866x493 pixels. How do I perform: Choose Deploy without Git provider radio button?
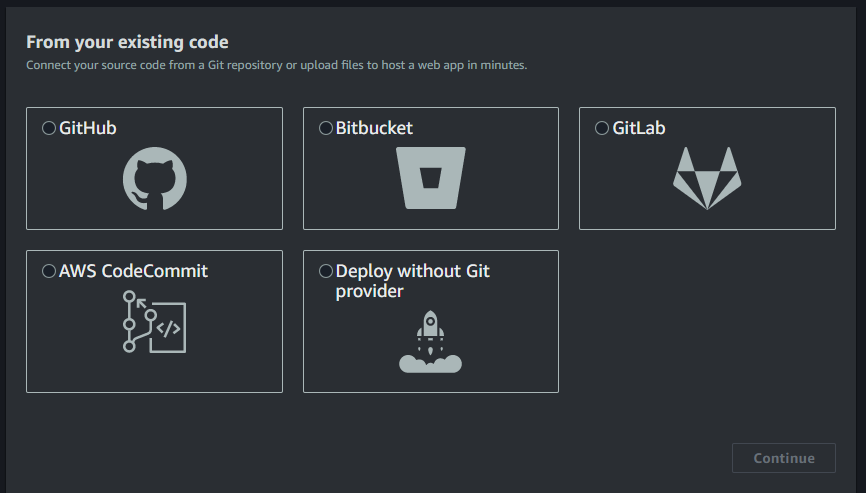(326, 271)
